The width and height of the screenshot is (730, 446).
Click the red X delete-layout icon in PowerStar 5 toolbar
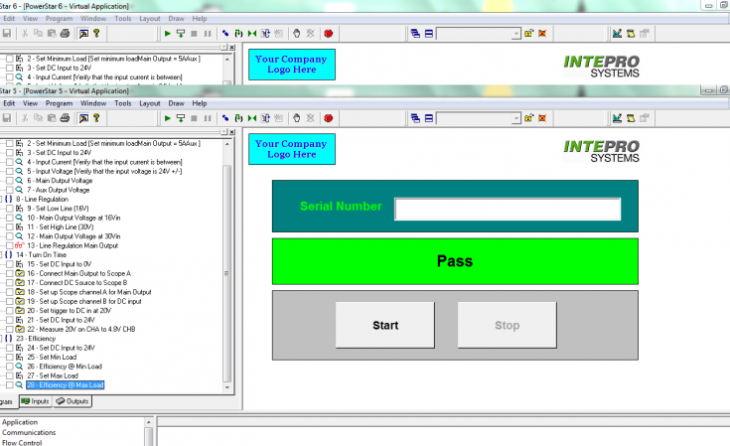click(x=542, y=118)
